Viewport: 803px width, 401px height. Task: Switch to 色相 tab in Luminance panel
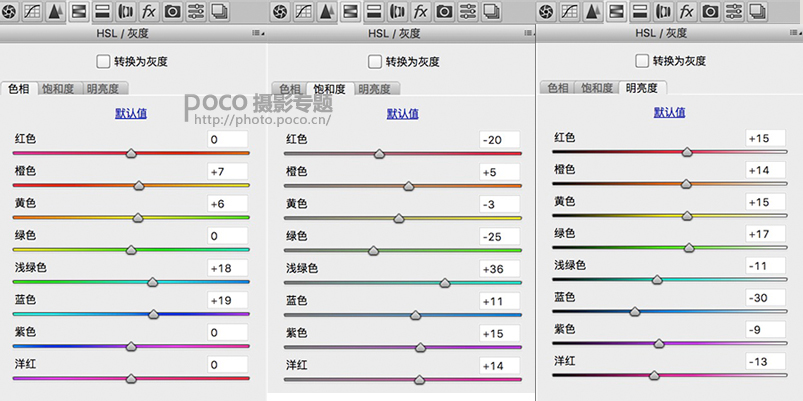(558, 88)
